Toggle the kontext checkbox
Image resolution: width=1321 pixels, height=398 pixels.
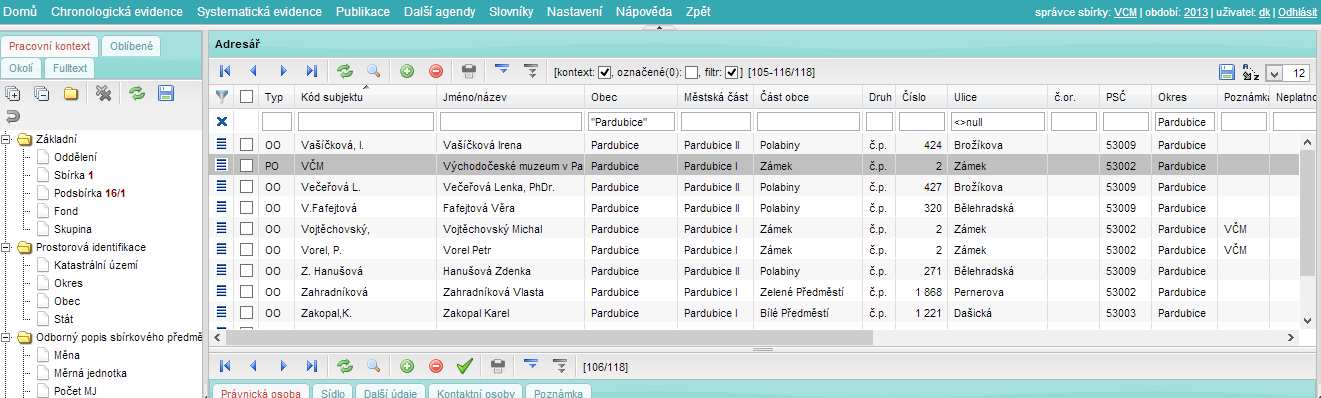pyautogui.click(x=604, y=72)
